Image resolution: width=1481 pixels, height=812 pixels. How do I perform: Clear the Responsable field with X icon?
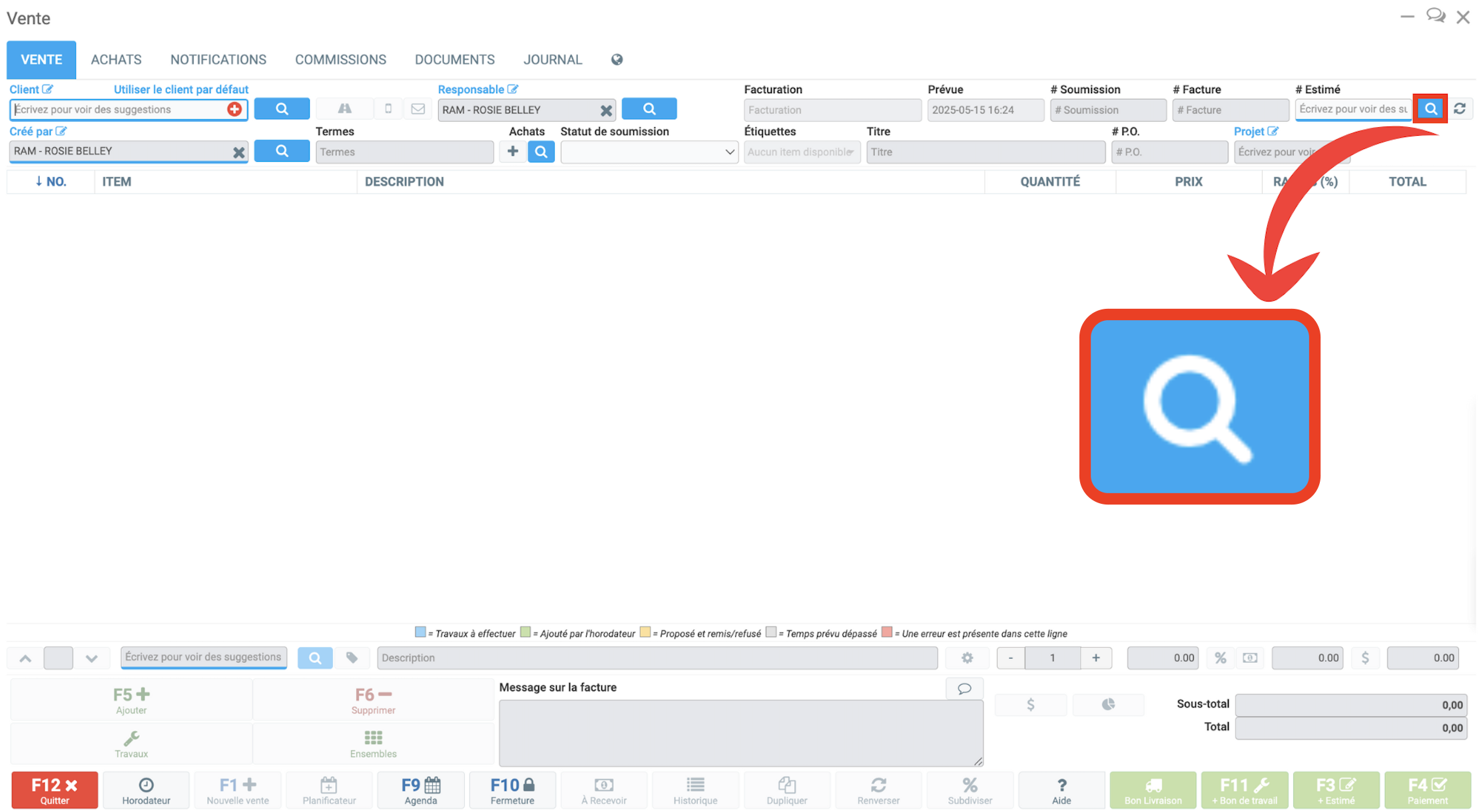[x=606, y=110]
